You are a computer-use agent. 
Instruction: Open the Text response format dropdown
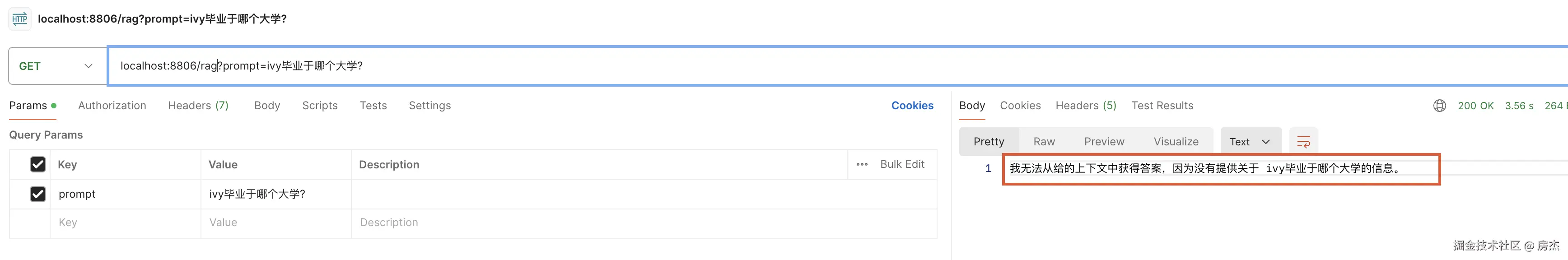(1250, 142)
